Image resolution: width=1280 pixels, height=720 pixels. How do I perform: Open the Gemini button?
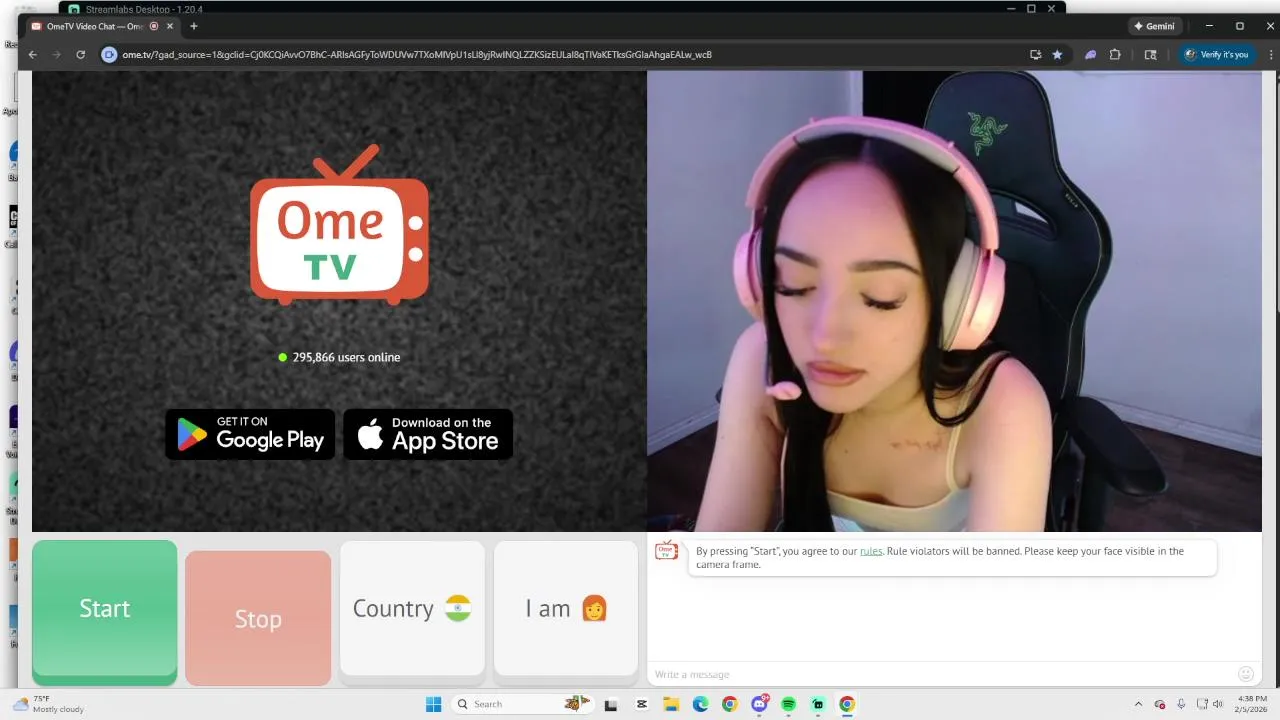pos(1154,26)
